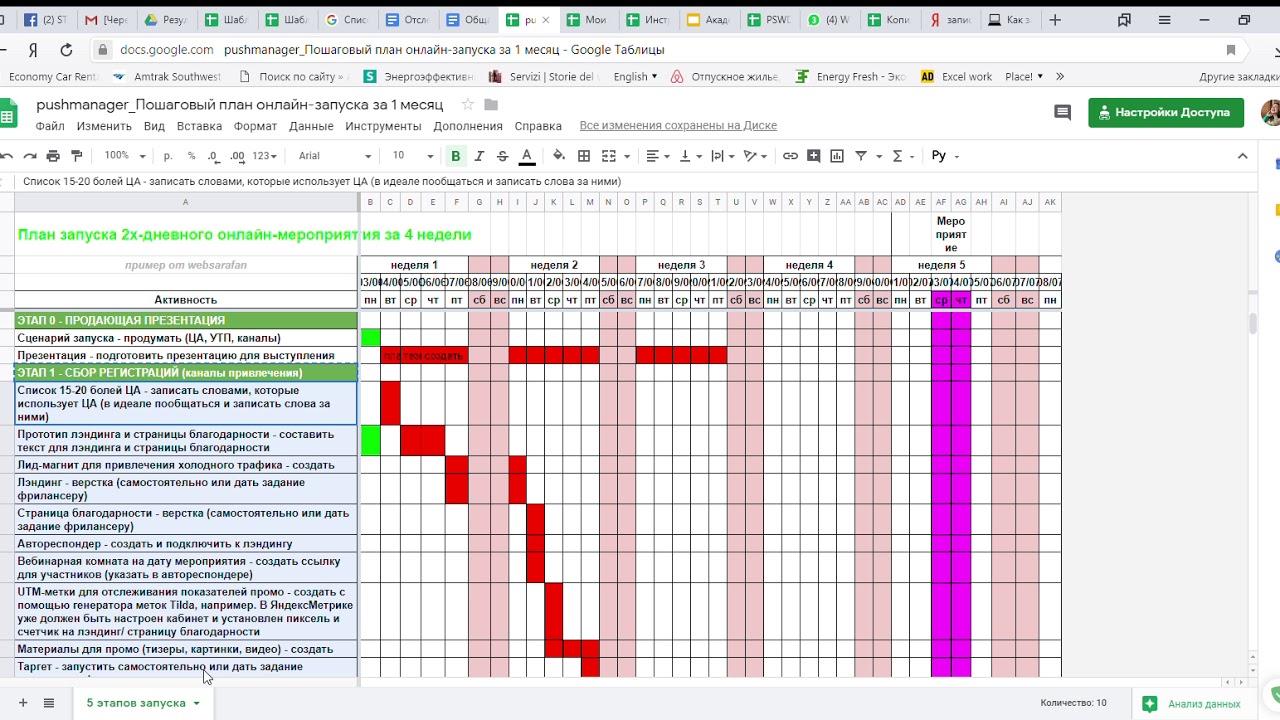Open the 123 number formats dropdown

click(x=264, y=156)
